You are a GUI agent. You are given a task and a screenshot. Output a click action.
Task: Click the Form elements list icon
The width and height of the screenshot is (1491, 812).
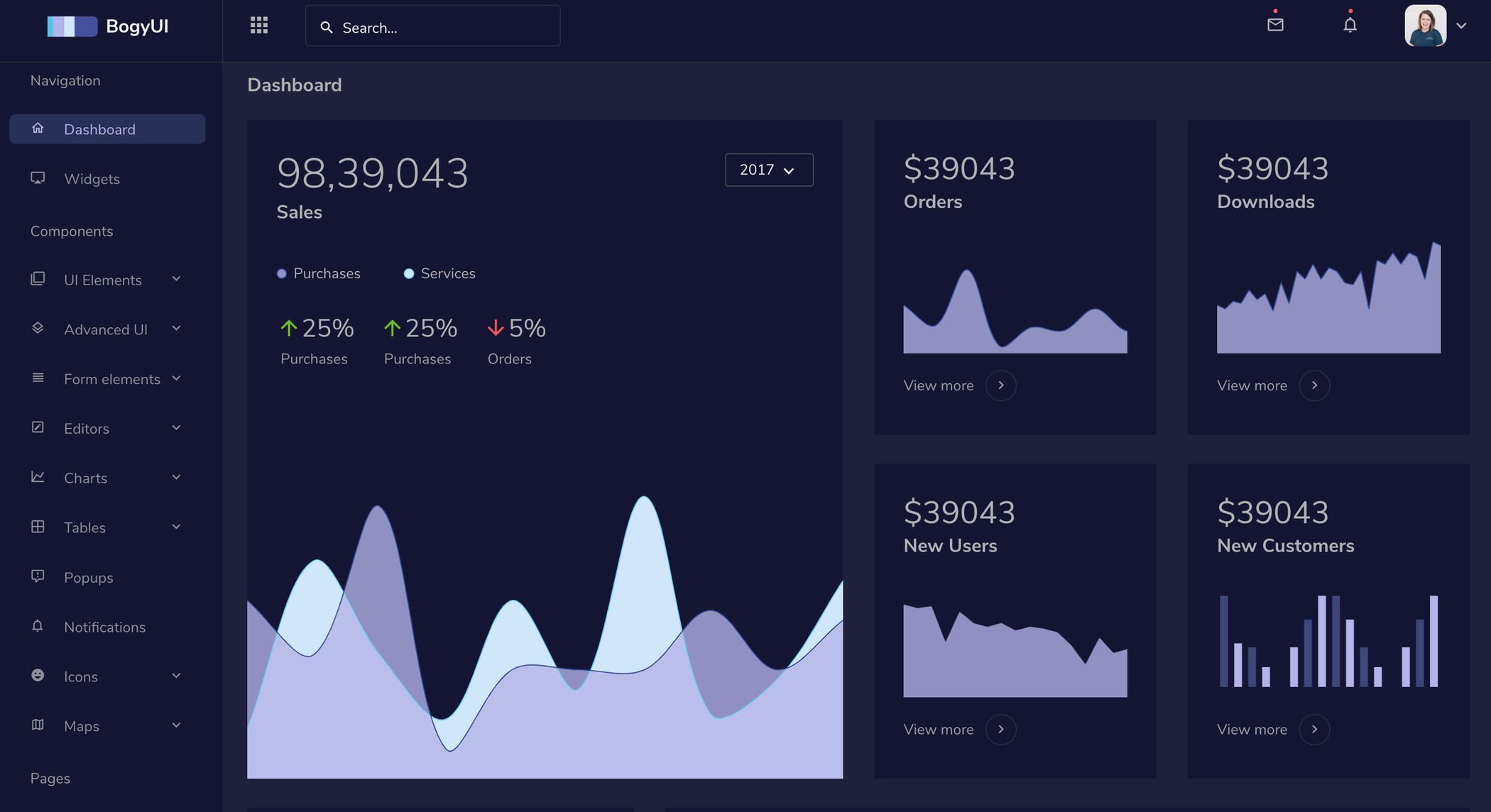(x=38, y=378)
